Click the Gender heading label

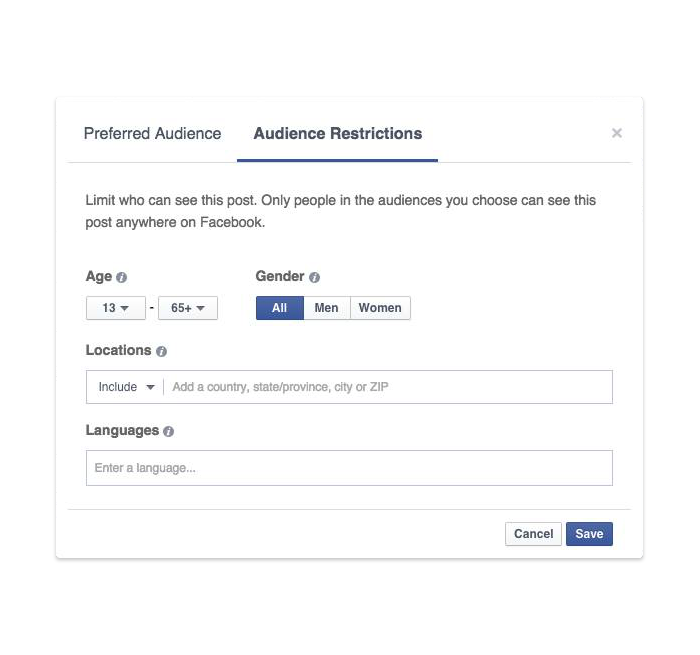coord(280,276)
